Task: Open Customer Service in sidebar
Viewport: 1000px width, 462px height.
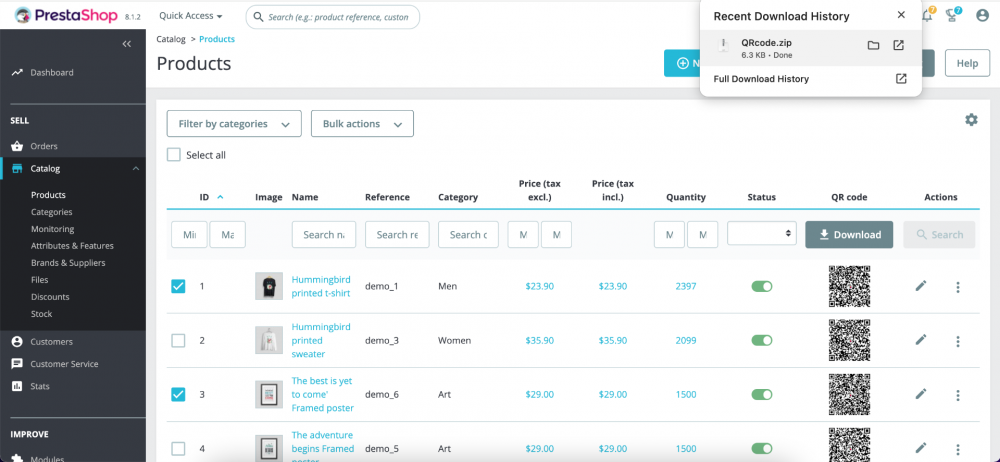Action: pyautogui.click(x=64, y=364)
